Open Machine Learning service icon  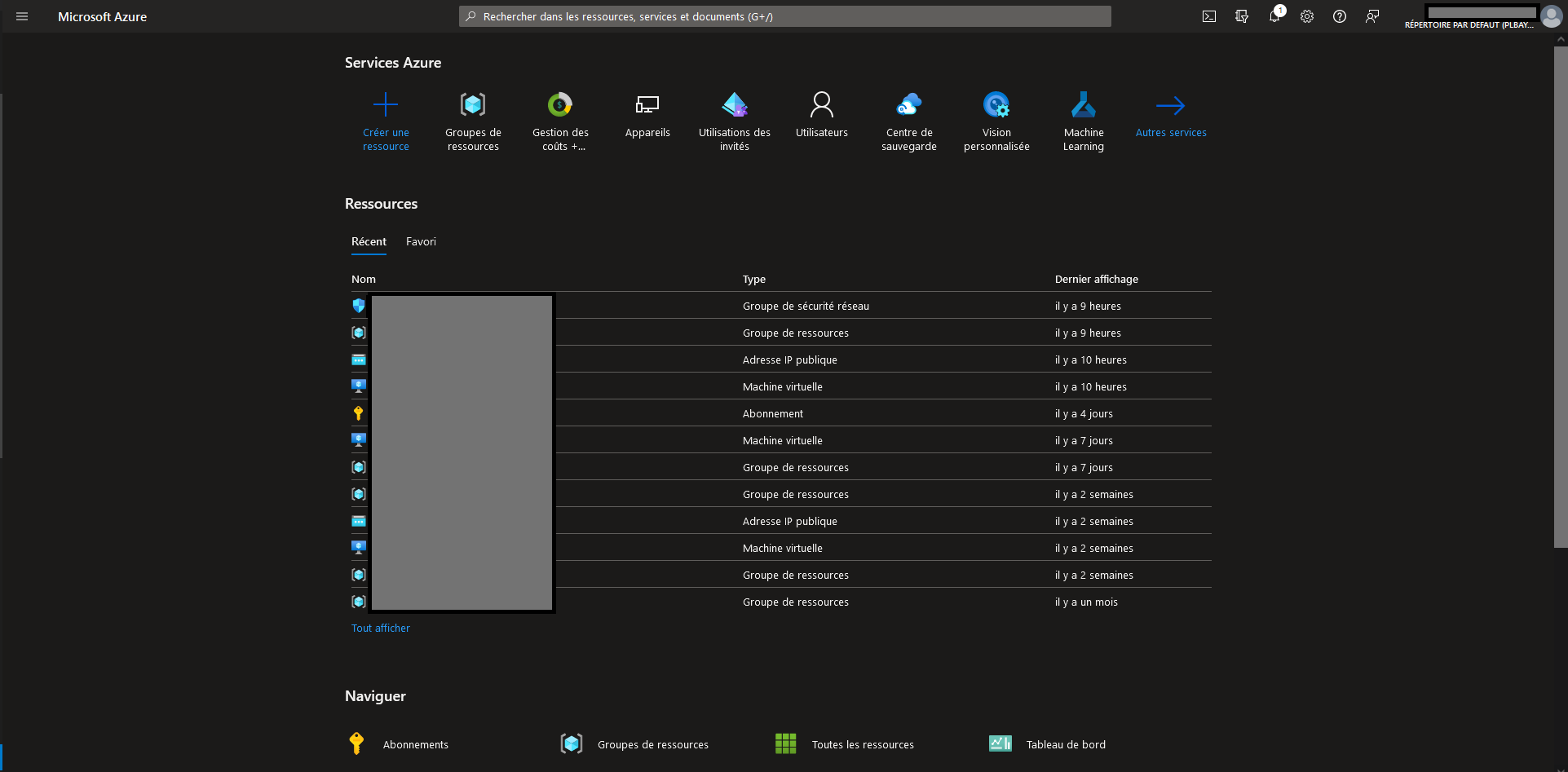pyautogui.click(x=1084, y=104)
